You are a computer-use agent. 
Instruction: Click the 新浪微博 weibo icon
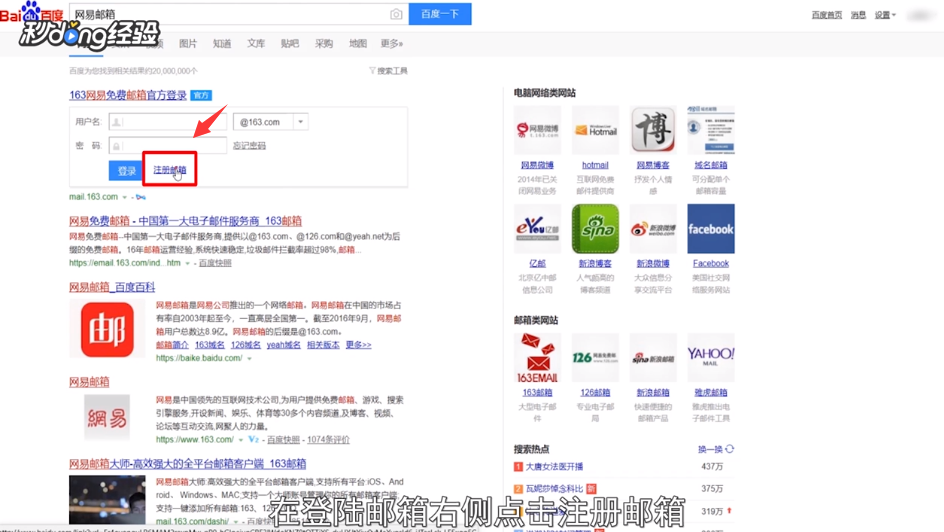[x=653, y=229]
